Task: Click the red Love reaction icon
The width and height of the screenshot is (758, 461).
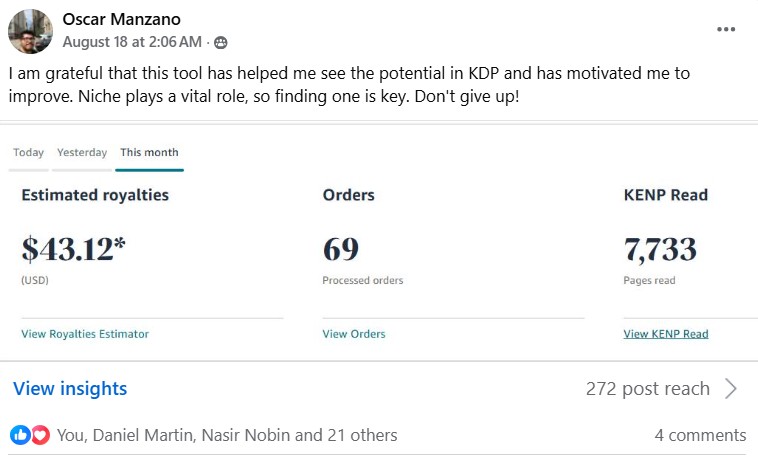Action: (40, 435)
